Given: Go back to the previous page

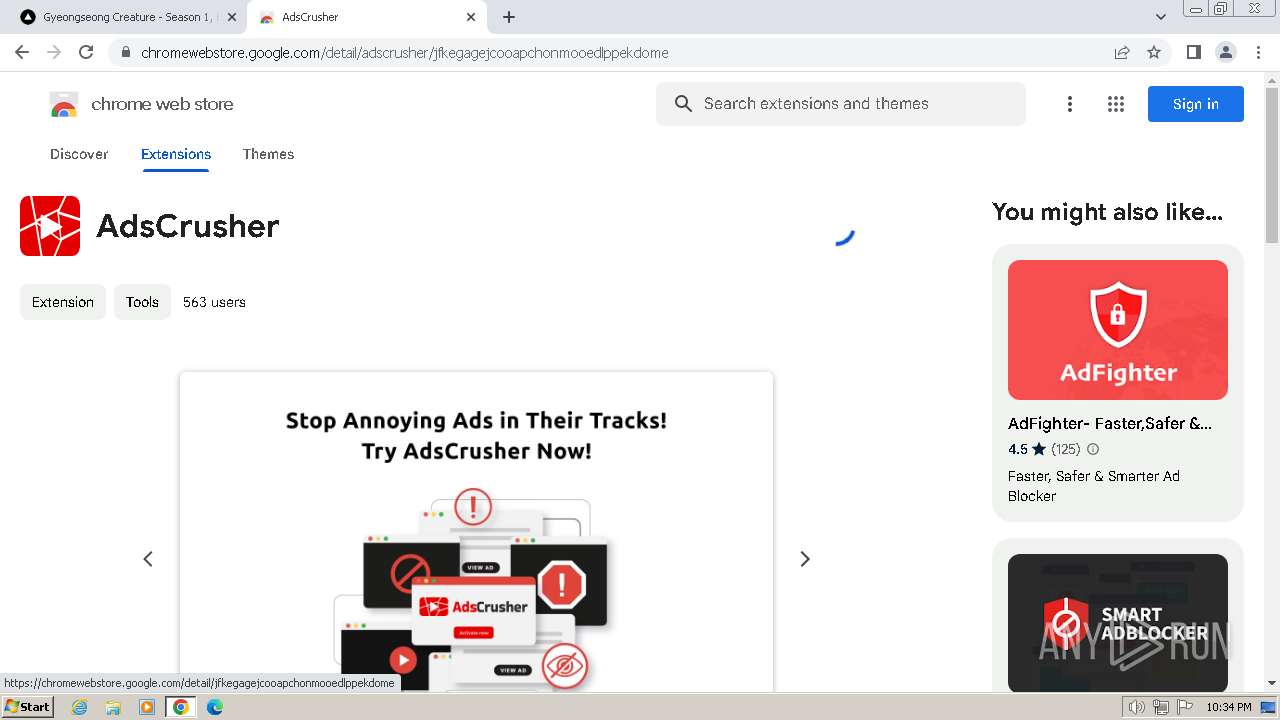Looking at the screenshot, I should (22, 52).
